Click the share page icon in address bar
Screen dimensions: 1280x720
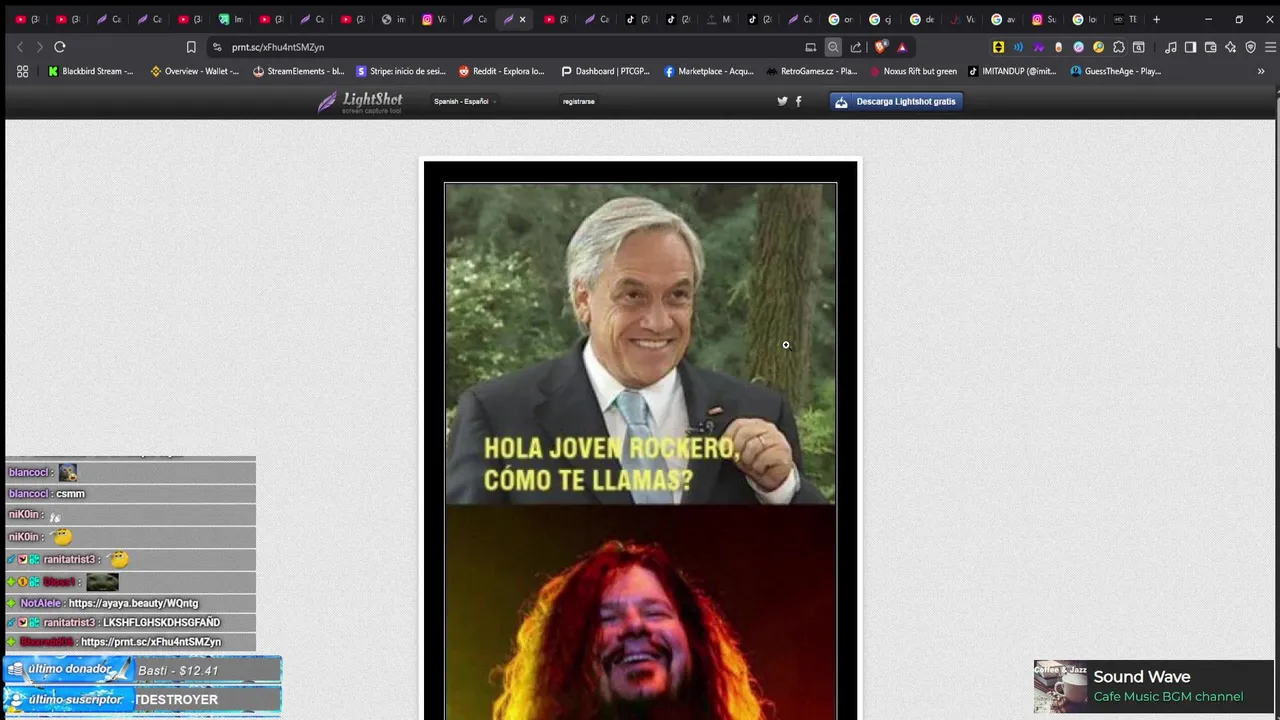coord(856,47)
